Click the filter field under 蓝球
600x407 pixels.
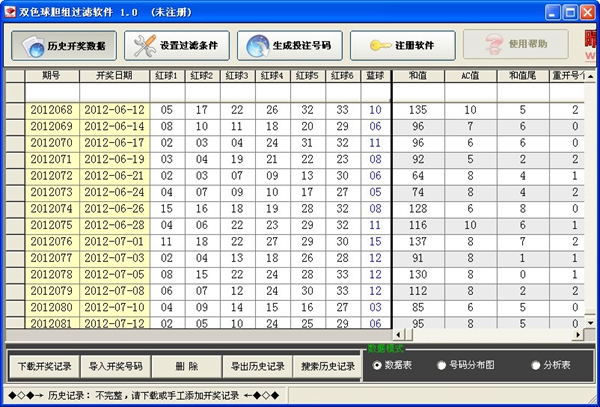(x=375, y=92)
